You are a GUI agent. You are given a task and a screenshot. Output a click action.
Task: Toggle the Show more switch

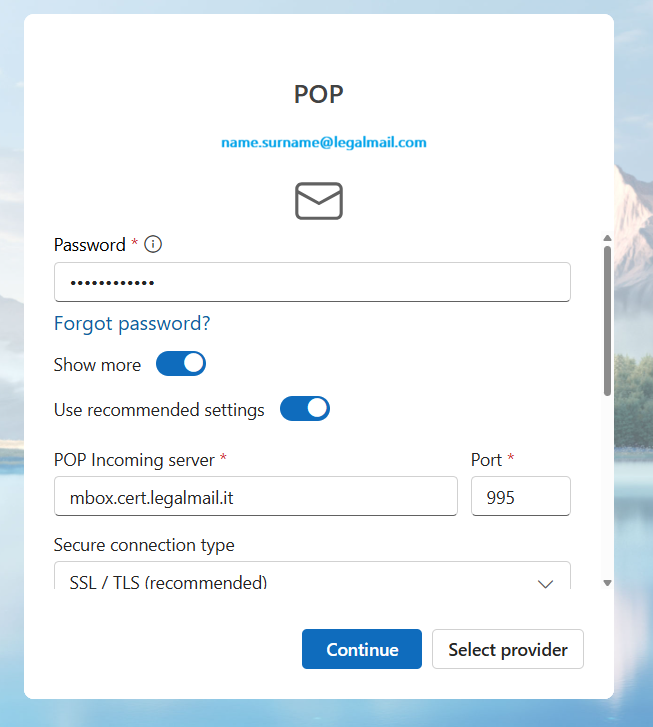point(181,364)
